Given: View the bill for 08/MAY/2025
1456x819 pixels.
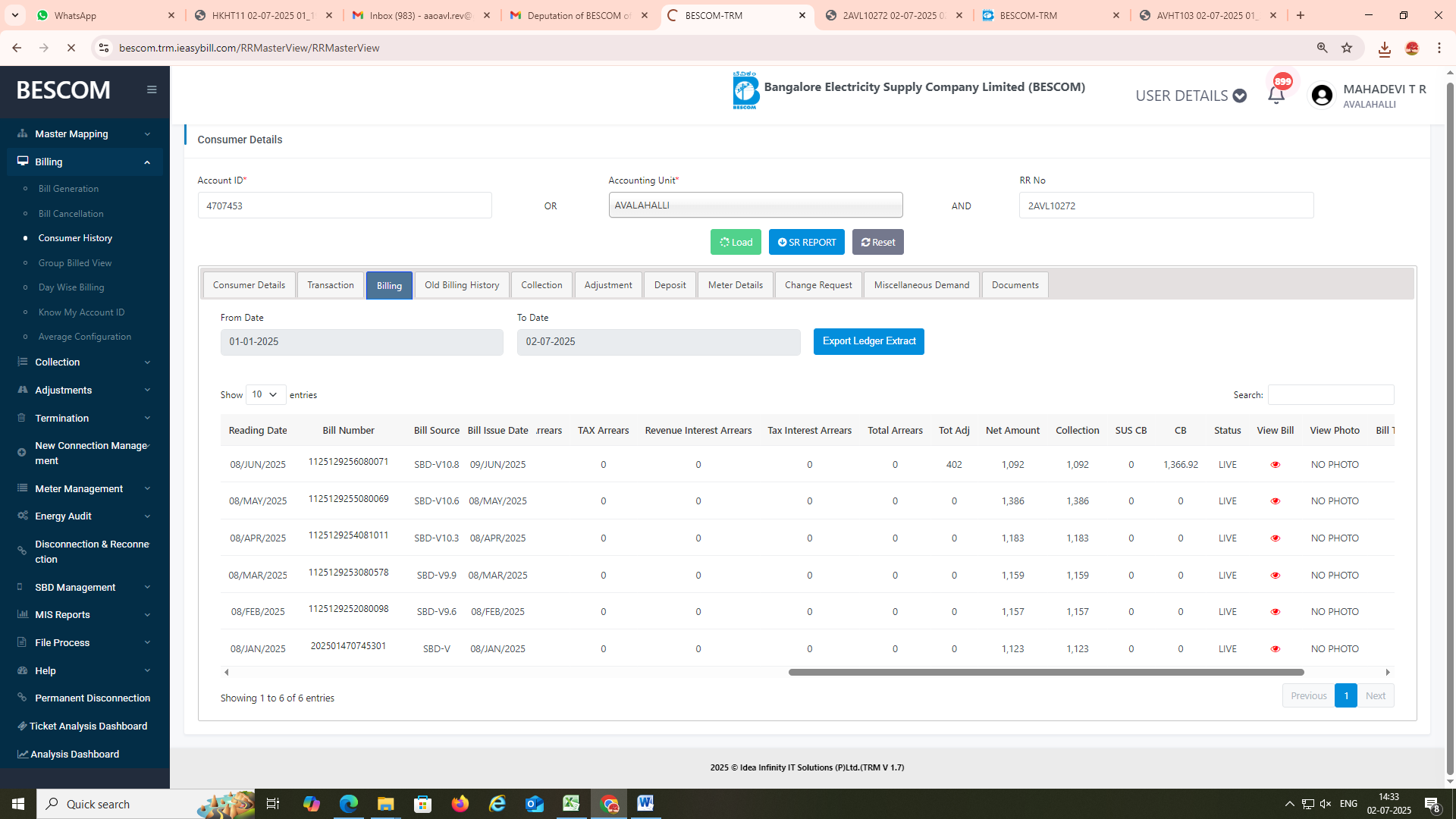Looking at the screenshot, I should [x=1275, y=501].
